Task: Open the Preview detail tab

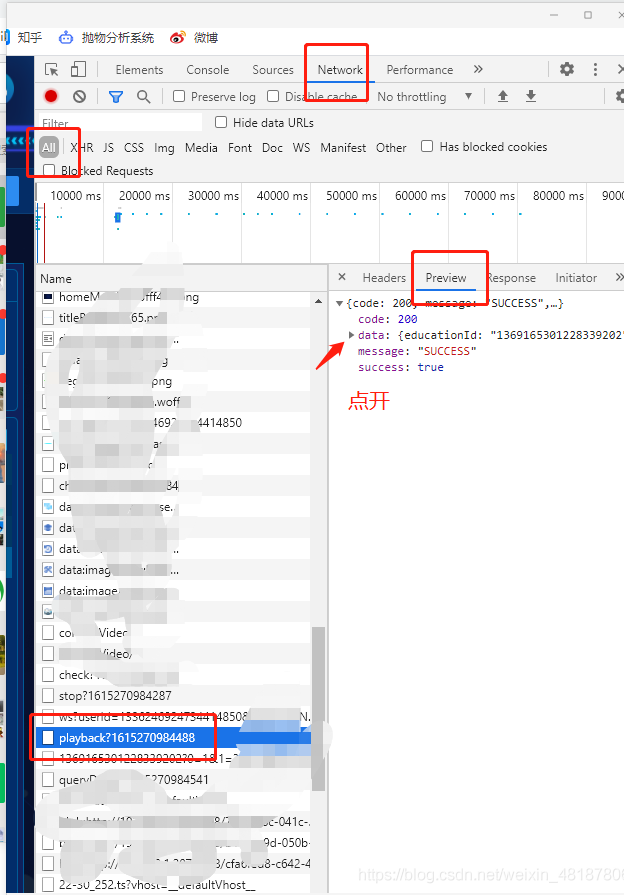Action: pos(446,278)
